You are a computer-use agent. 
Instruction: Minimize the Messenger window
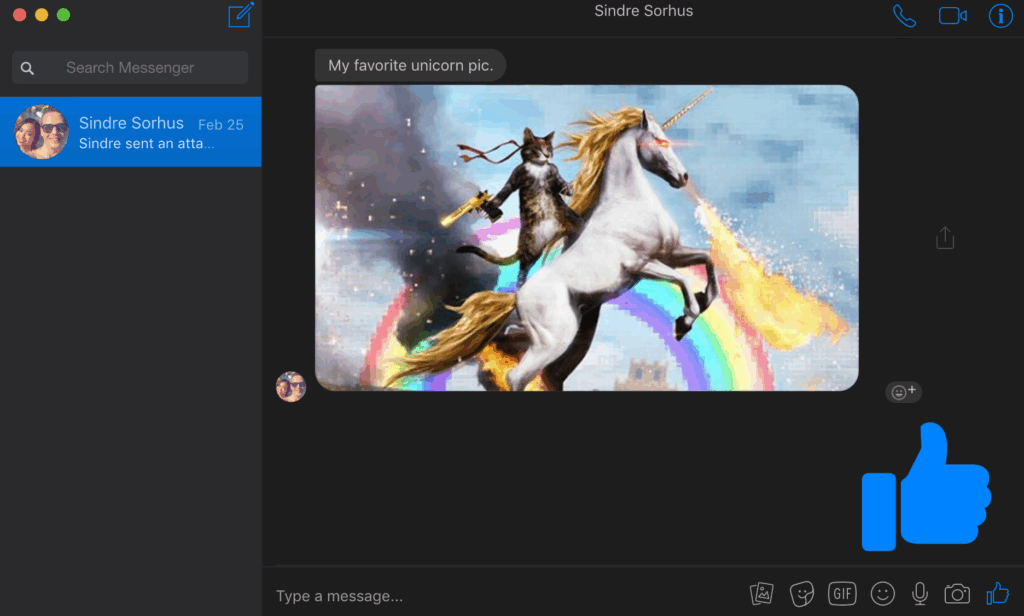[41, 15]
